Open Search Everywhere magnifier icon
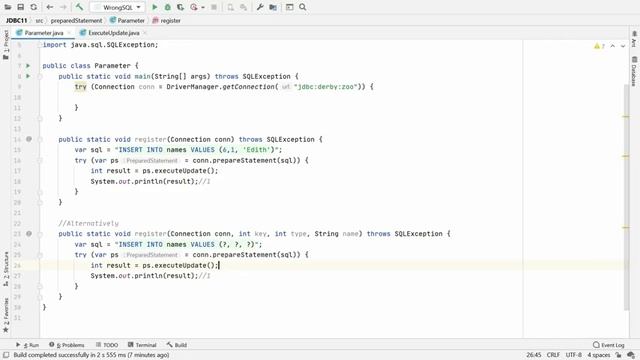640x360 pixels. tap(302, 7)
